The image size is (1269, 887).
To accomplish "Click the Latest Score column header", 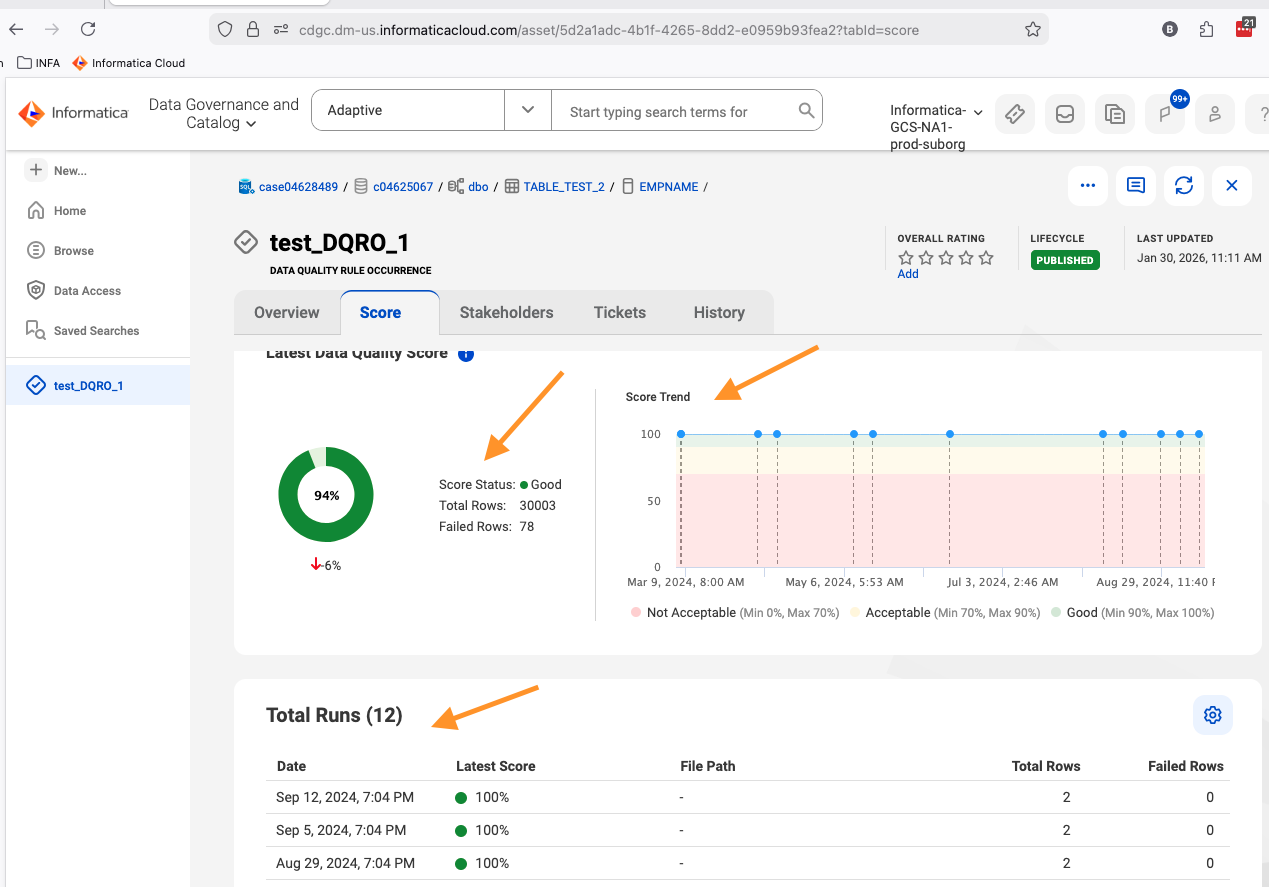I will pos(496,766).
